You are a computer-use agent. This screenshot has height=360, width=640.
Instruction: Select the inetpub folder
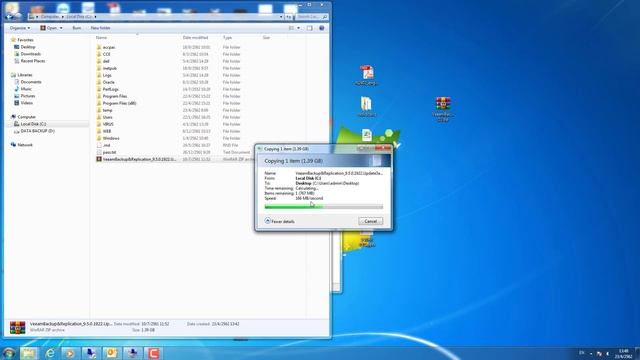pos(109,68)
